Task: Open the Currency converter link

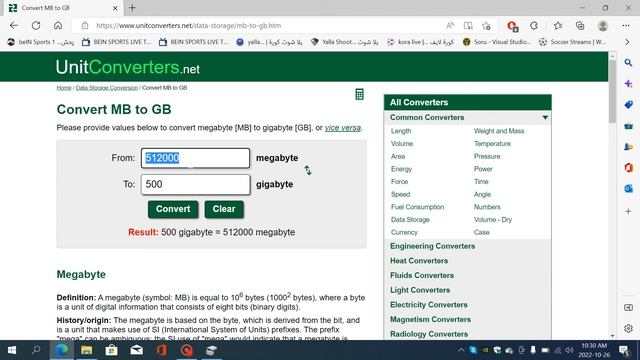Action: point(404,232)
